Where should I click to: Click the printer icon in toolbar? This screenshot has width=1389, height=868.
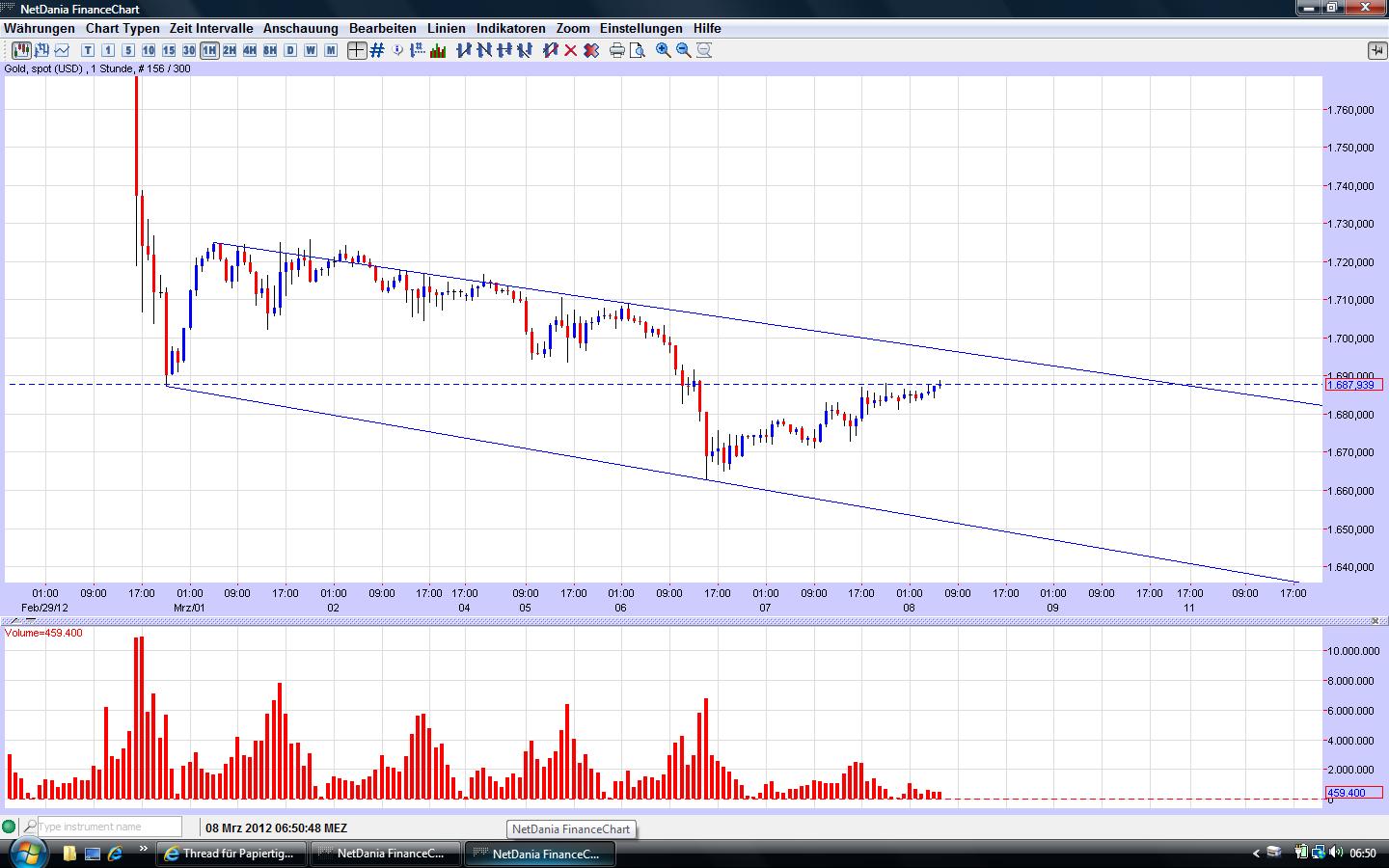(616, 50)
